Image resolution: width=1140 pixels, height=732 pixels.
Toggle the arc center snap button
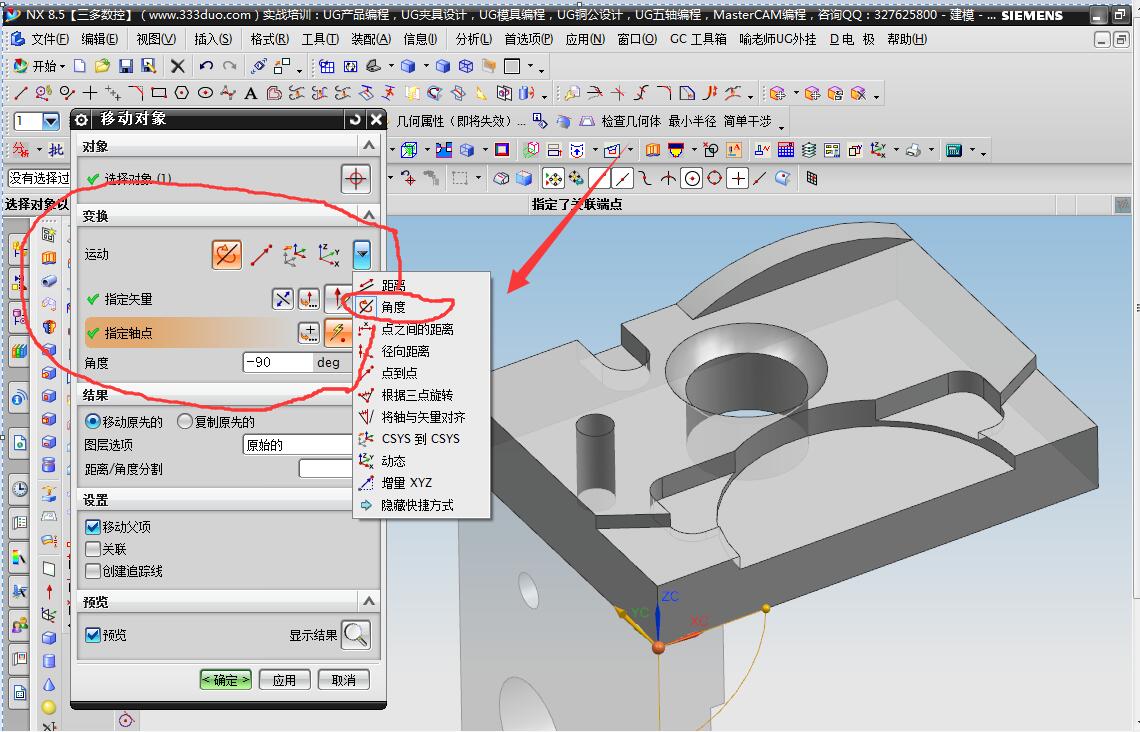coord(692,178)
